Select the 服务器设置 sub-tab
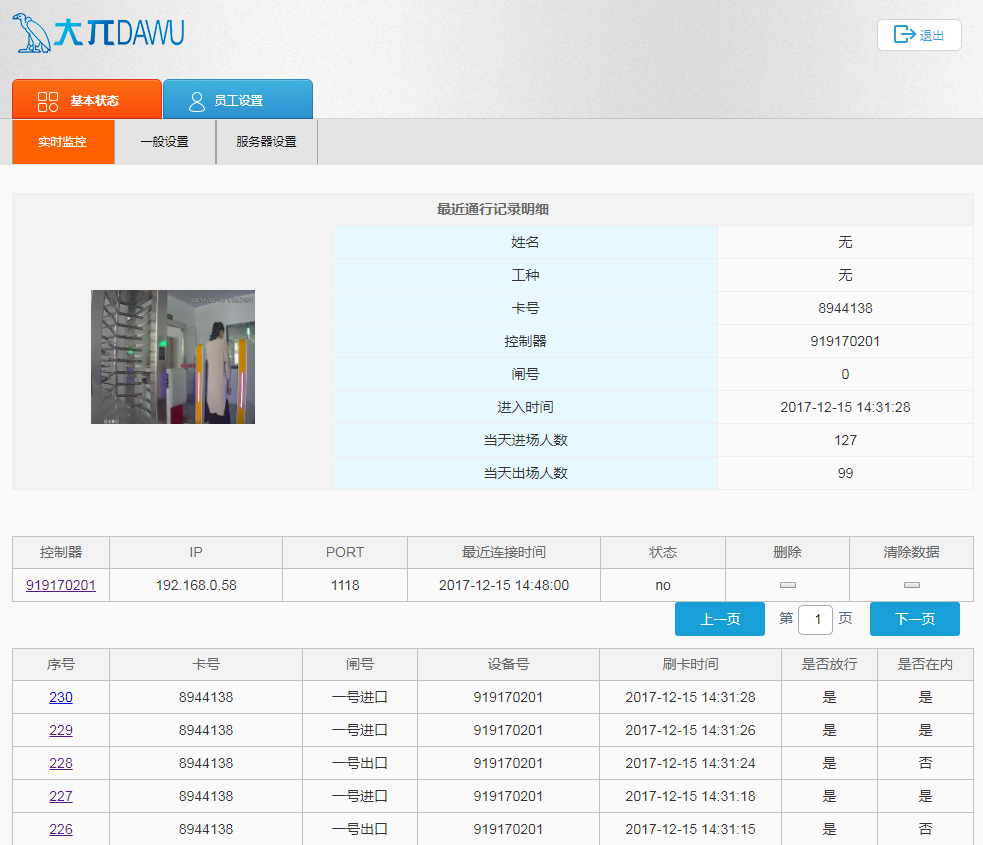Viewport: 983px width, 845px height. tap(266, 142)
